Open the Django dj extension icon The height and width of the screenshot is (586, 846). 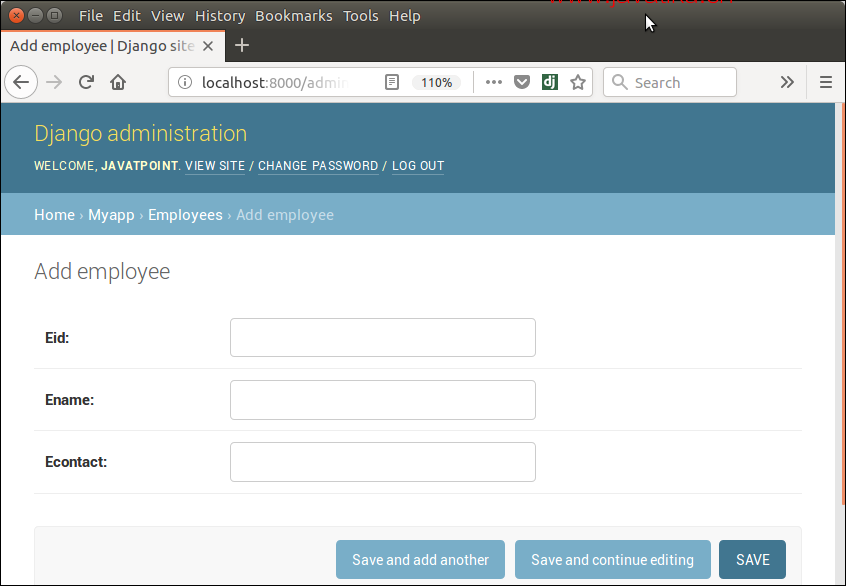click(x=550, y=83)
